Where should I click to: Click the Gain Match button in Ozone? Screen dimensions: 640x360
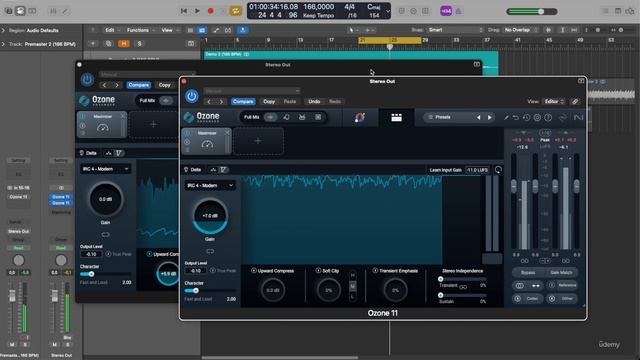[561, 272]
